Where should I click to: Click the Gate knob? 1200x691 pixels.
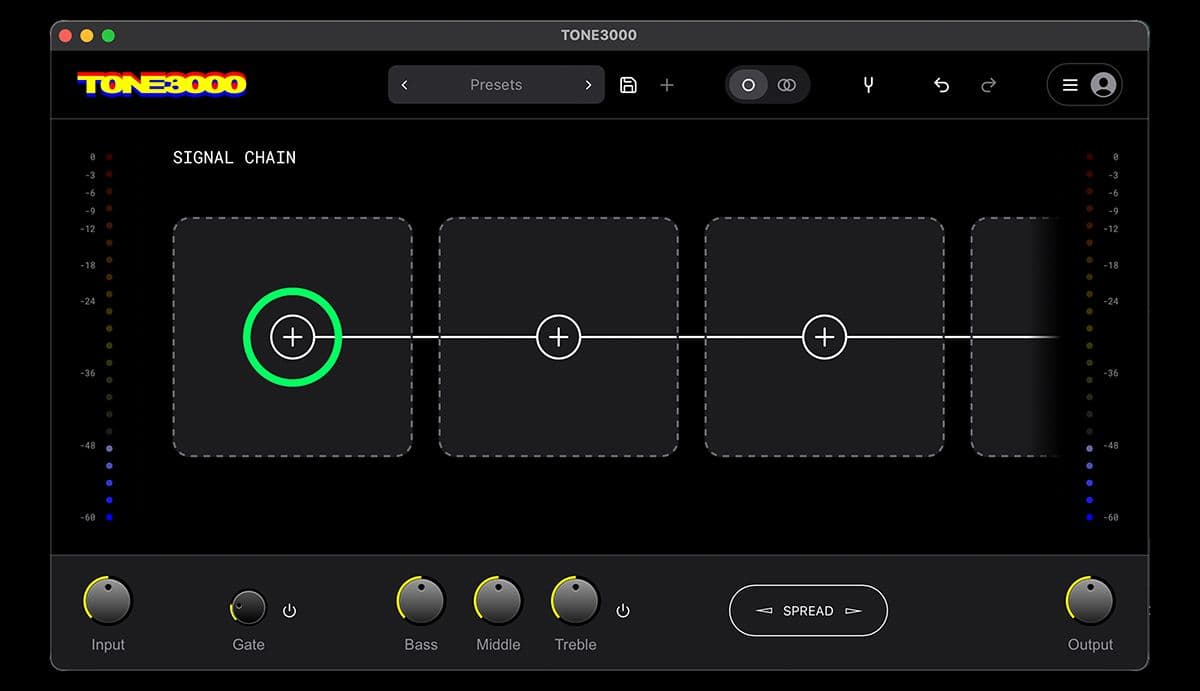248,607
